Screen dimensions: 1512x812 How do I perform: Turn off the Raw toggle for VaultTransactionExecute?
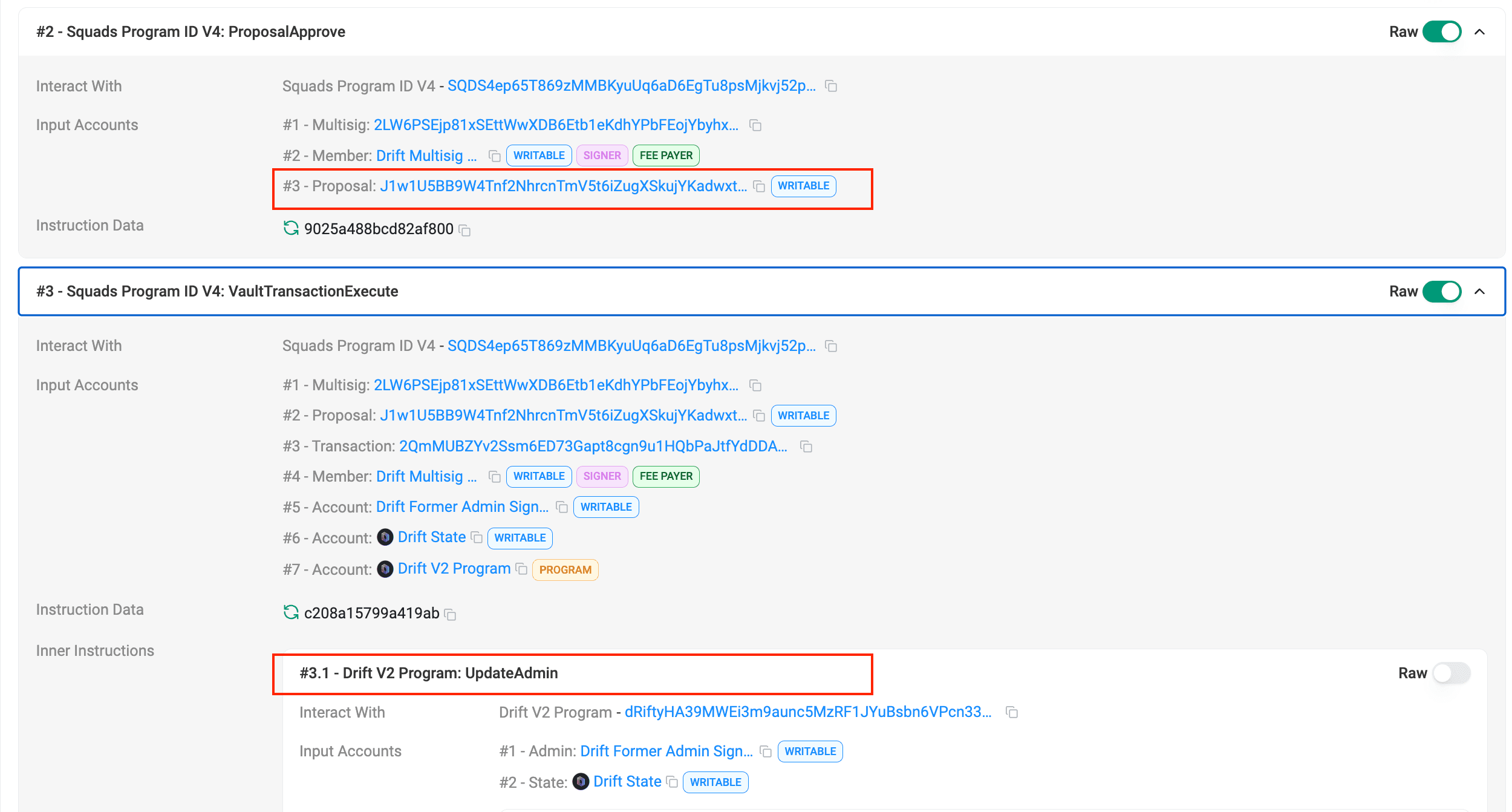click(x=1442, y=292)
